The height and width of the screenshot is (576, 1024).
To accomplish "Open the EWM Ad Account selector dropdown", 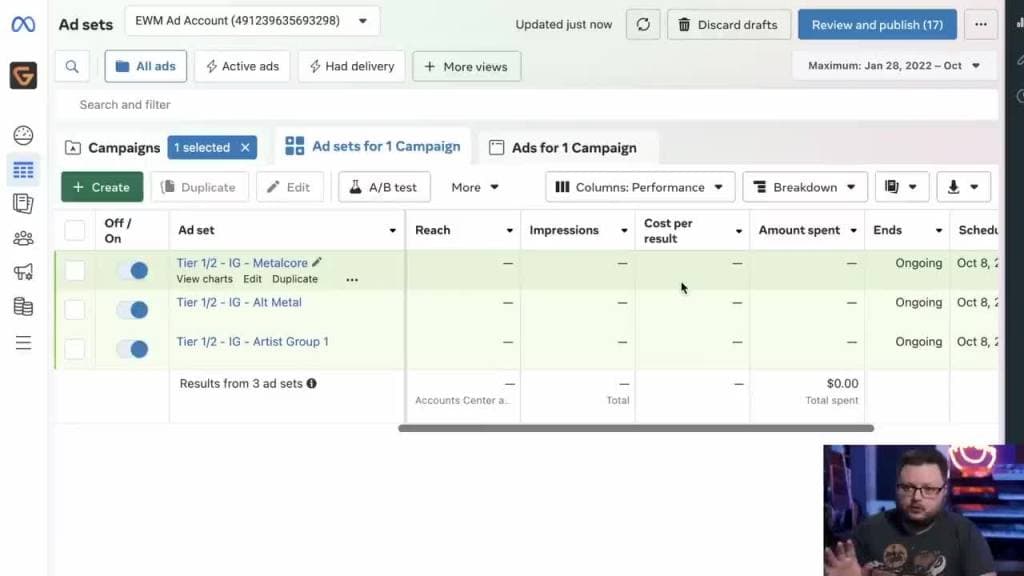I will click(x=251, y=21).
